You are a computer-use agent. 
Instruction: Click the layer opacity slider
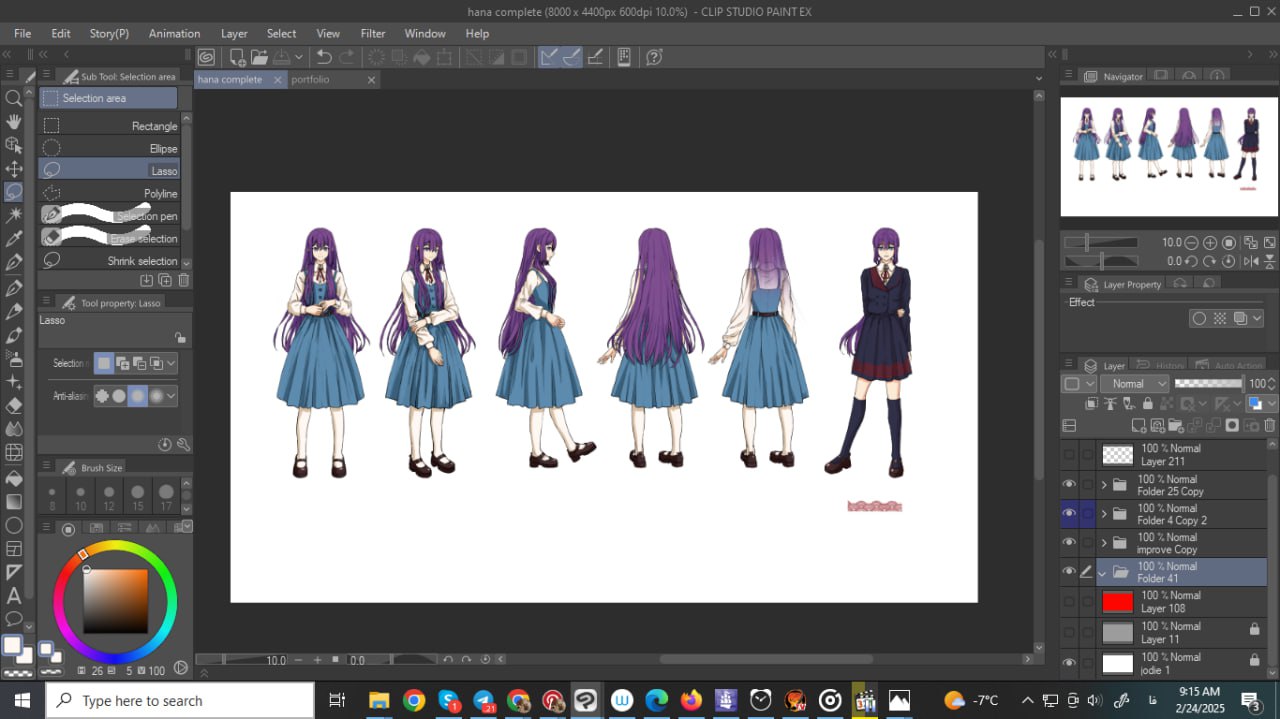1208,384
